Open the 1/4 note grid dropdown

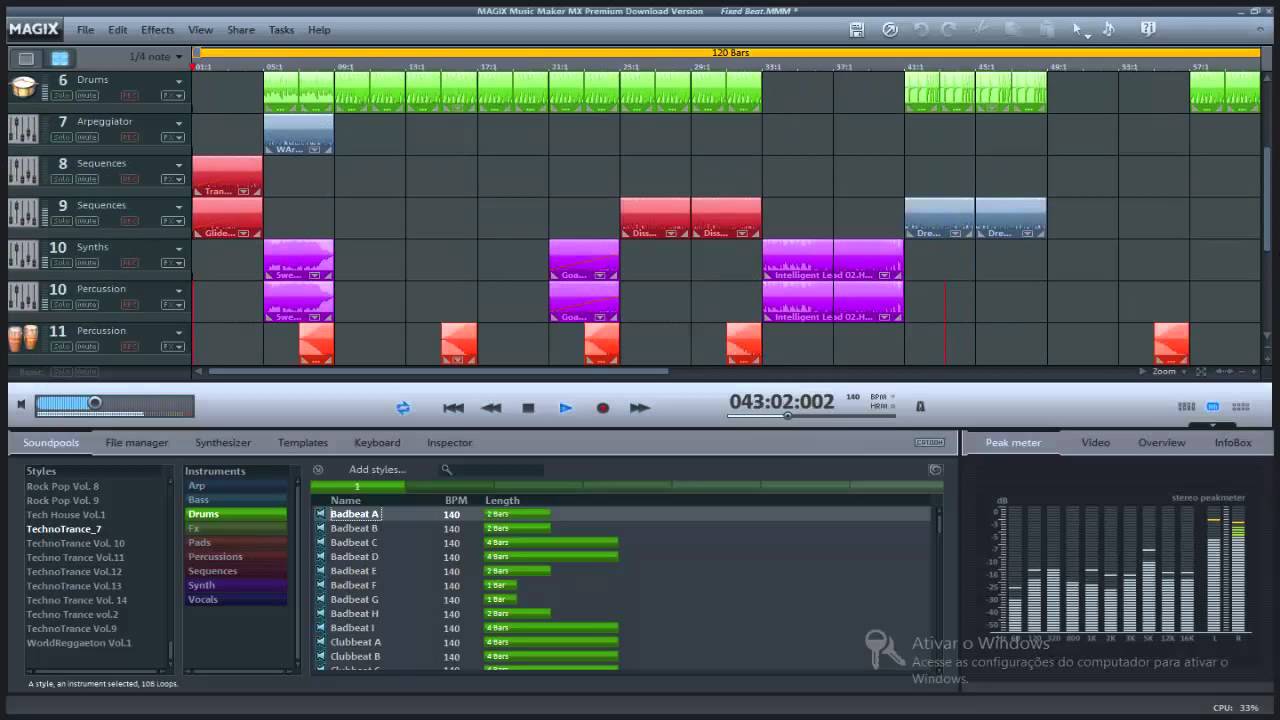tap(157, 57)
